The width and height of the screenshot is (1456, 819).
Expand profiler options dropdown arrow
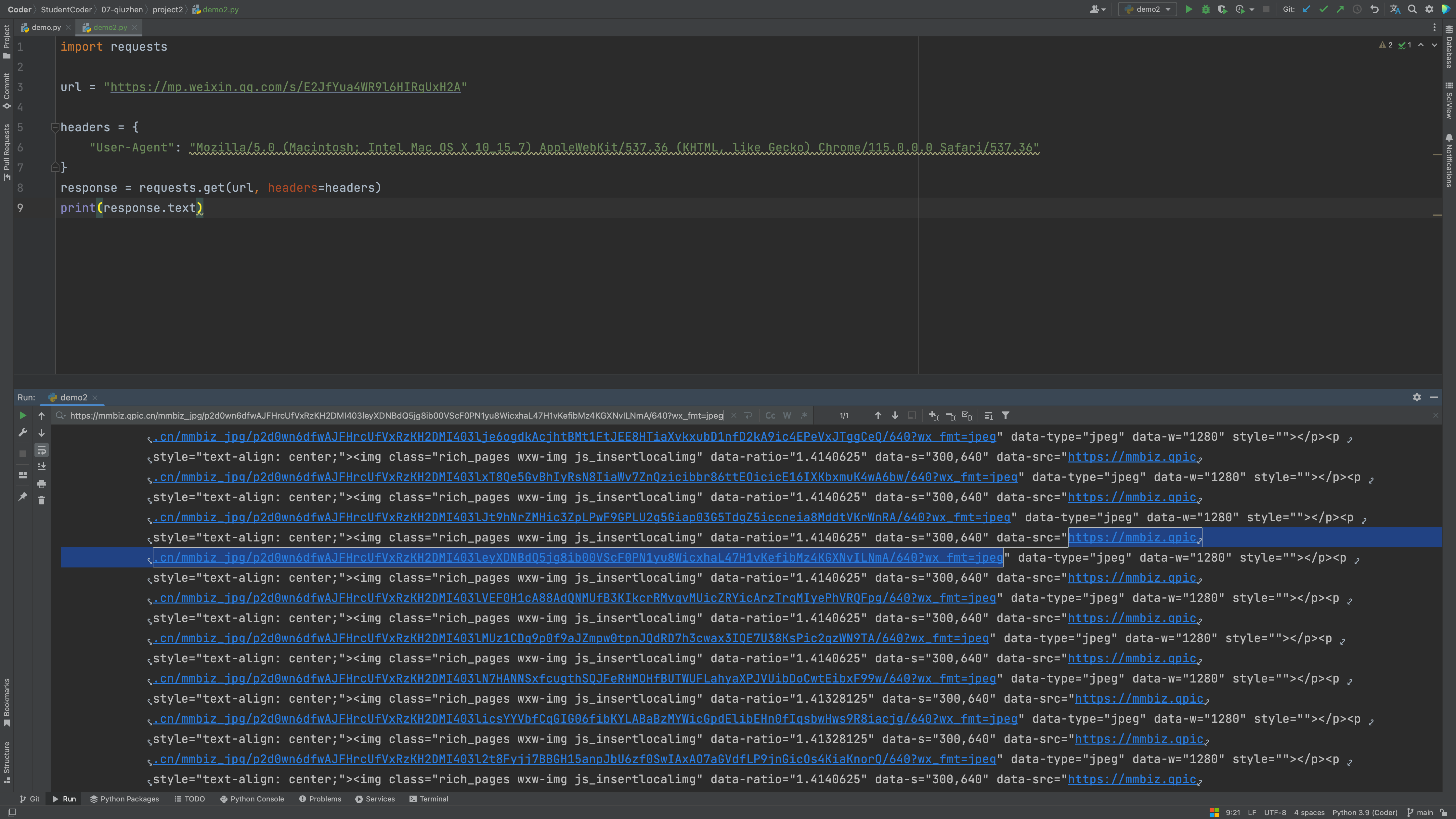(x=1252, y=10)
